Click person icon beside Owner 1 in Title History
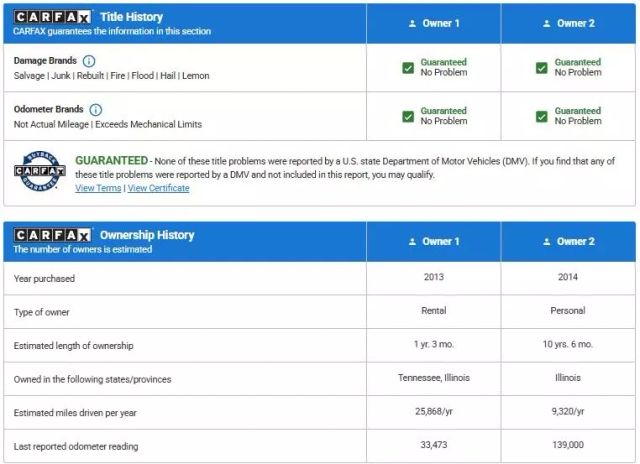 pos(412,24)
